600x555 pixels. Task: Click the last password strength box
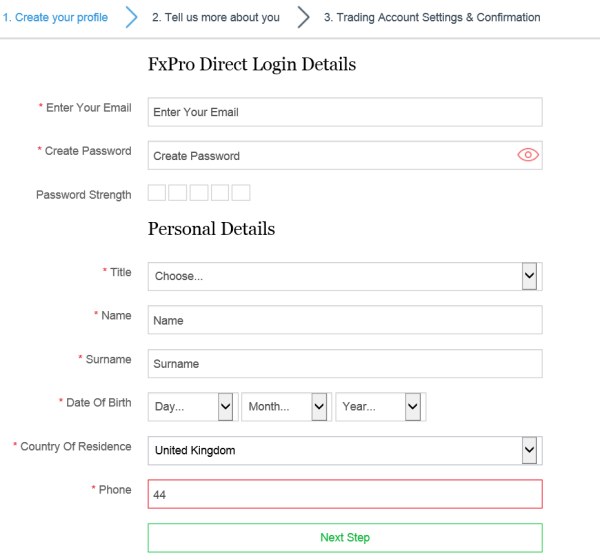click(241, 193)
